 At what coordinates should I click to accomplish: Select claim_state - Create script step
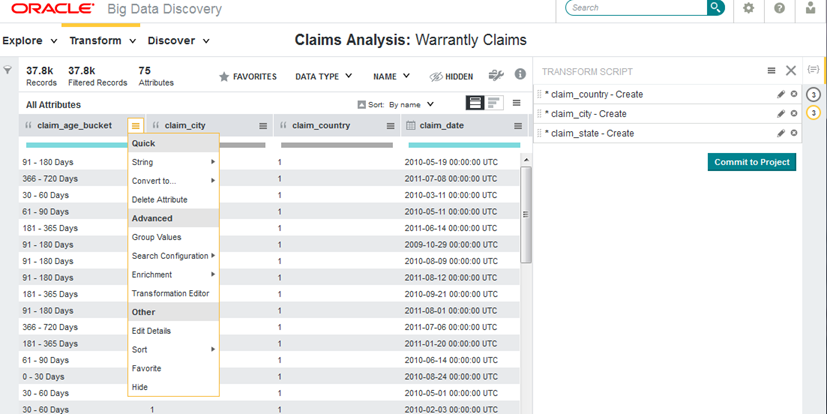667,133
